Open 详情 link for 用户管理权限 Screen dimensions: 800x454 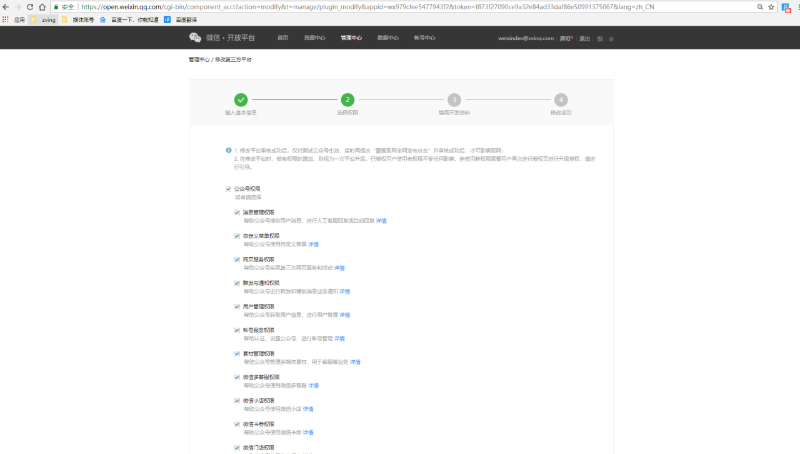(x=345, y=315)
